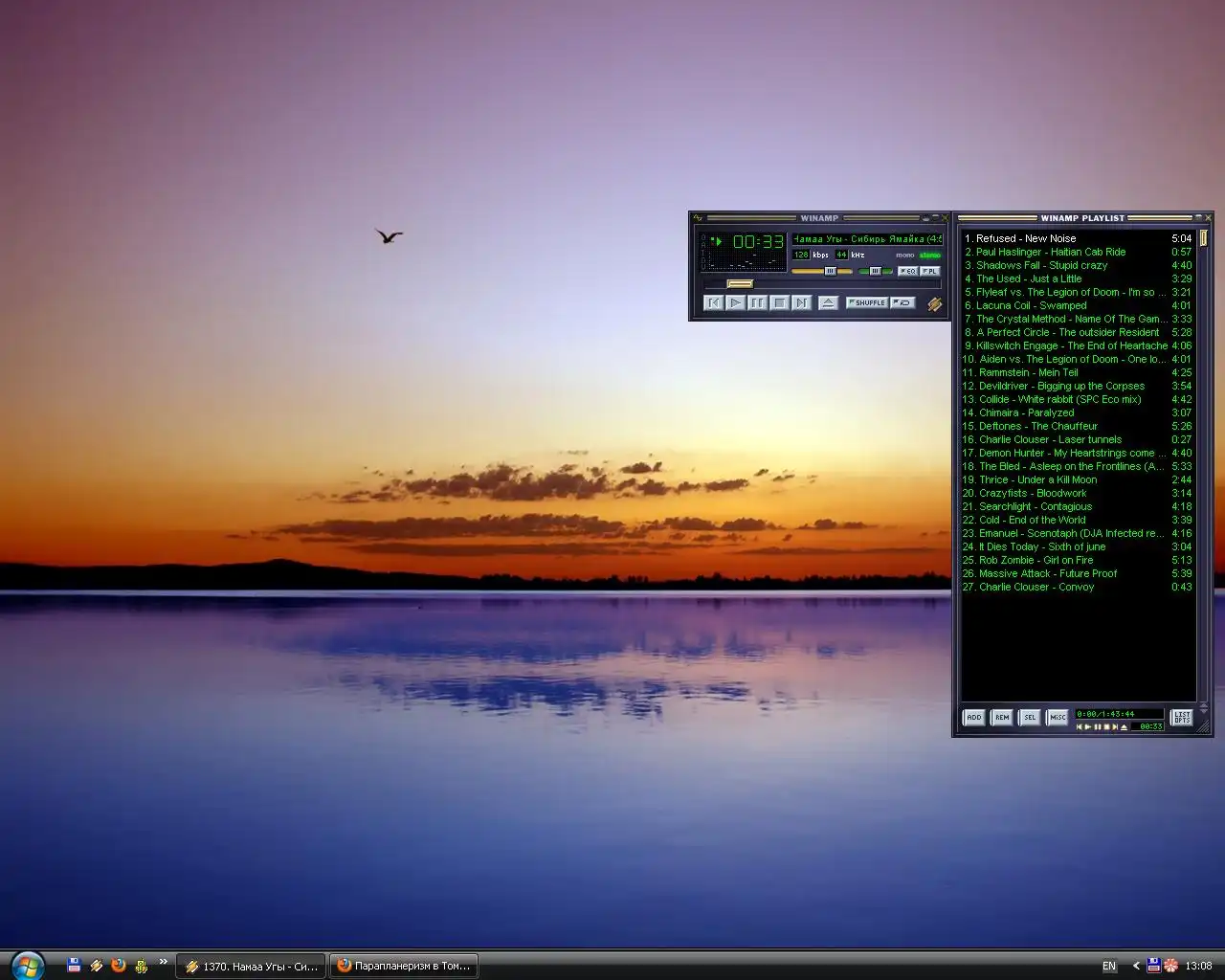Expand the LIST OPTS menu
1225x980 pixels.
tap(1182, 717)
